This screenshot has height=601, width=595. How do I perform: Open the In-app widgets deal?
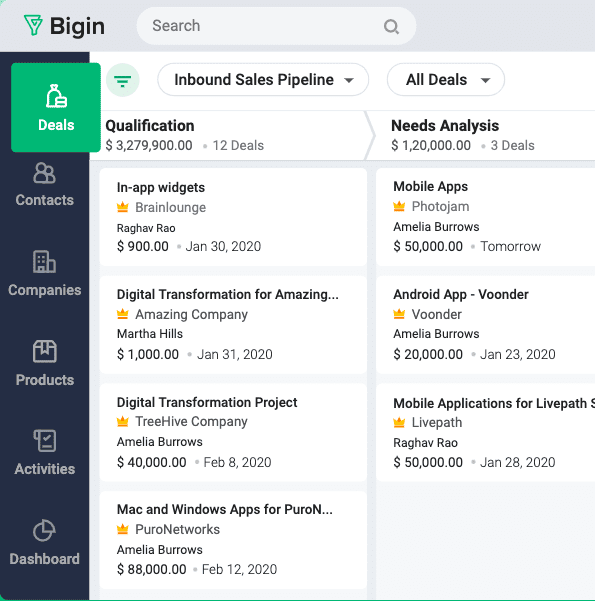(161, 187)
